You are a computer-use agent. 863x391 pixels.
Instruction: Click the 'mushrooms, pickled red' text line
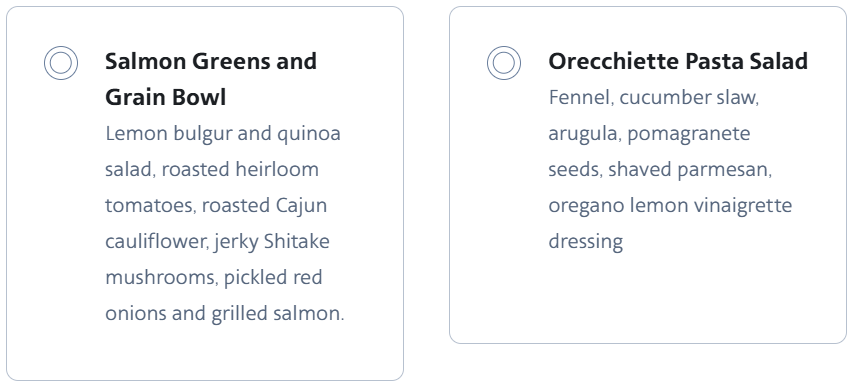click(214, 278)
